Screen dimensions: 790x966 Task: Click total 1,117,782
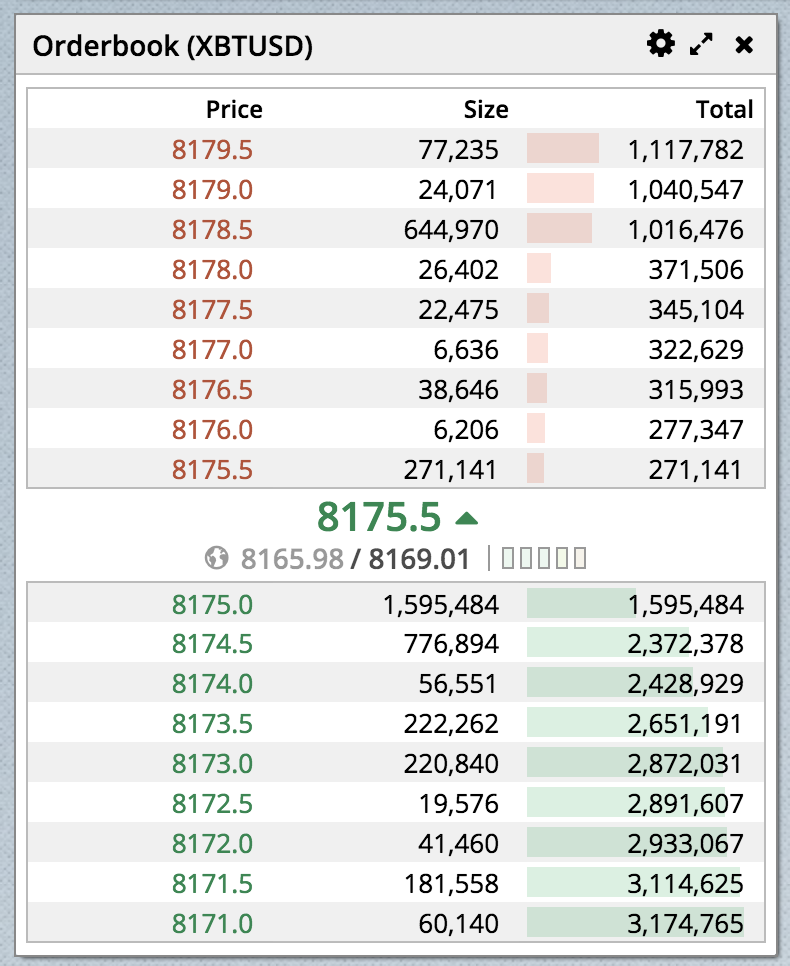(686, 150)
